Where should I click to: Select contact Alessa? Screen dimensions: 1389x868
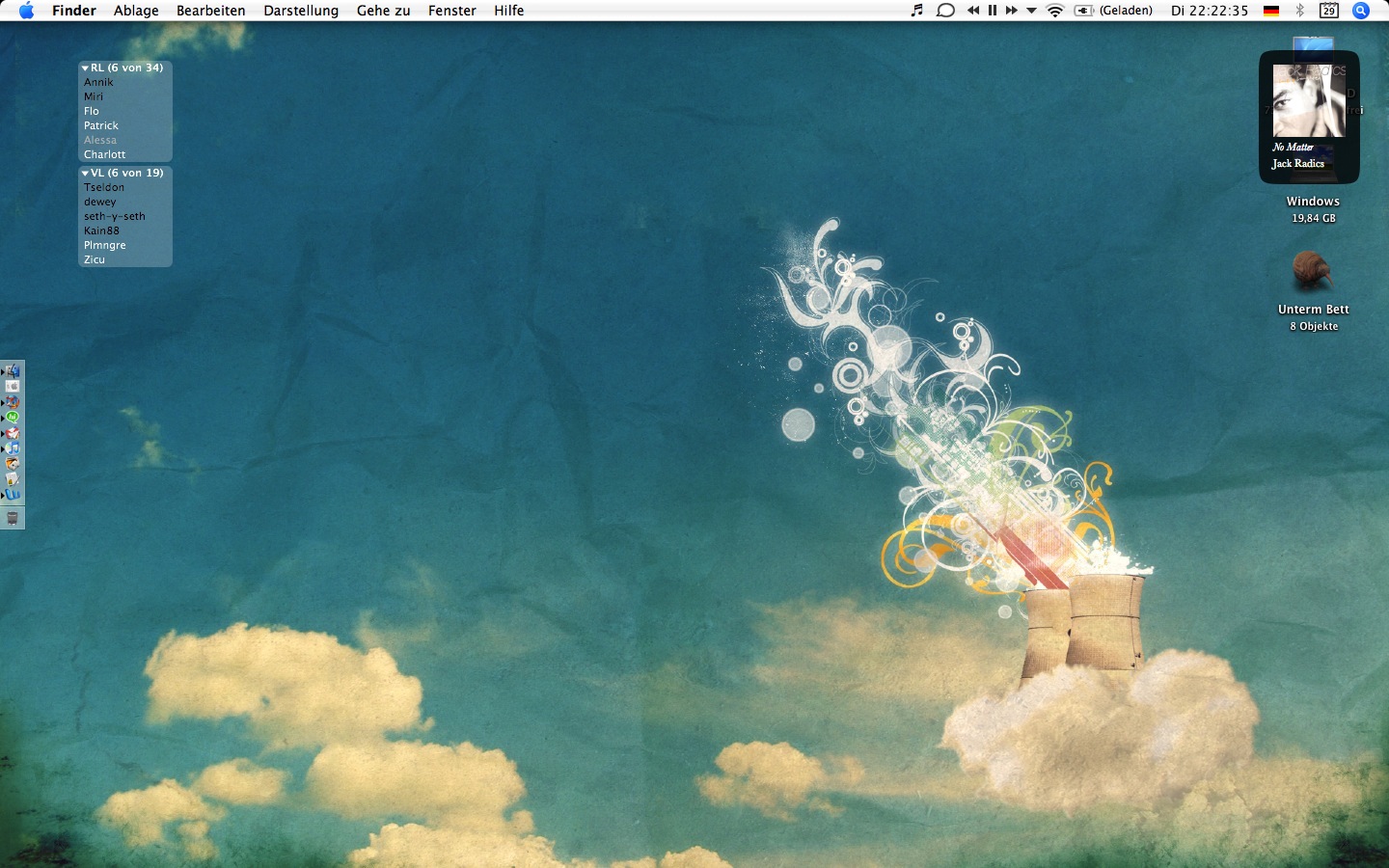point(100,140)
